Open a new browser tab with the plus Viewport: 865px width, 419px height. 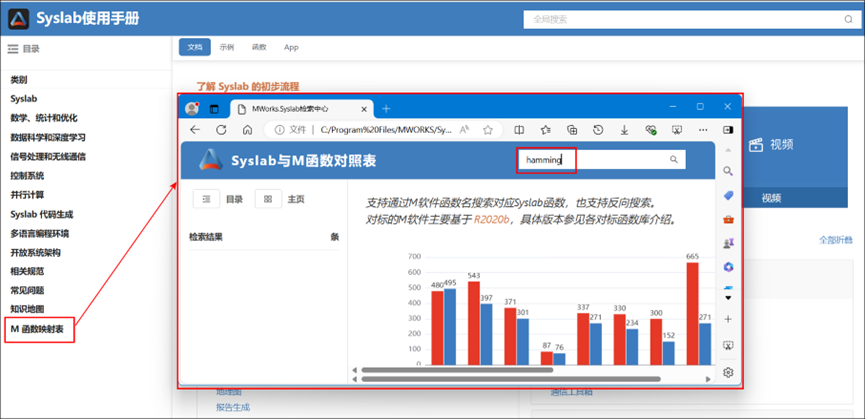click(386, 109)
